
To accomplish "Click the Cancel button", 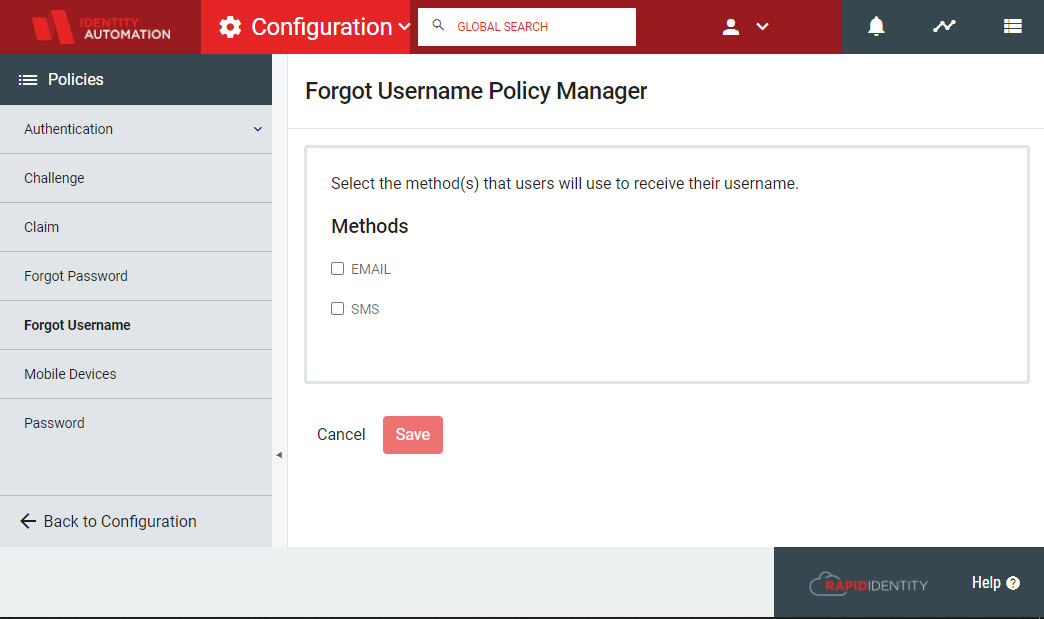I will coord(341,435).
